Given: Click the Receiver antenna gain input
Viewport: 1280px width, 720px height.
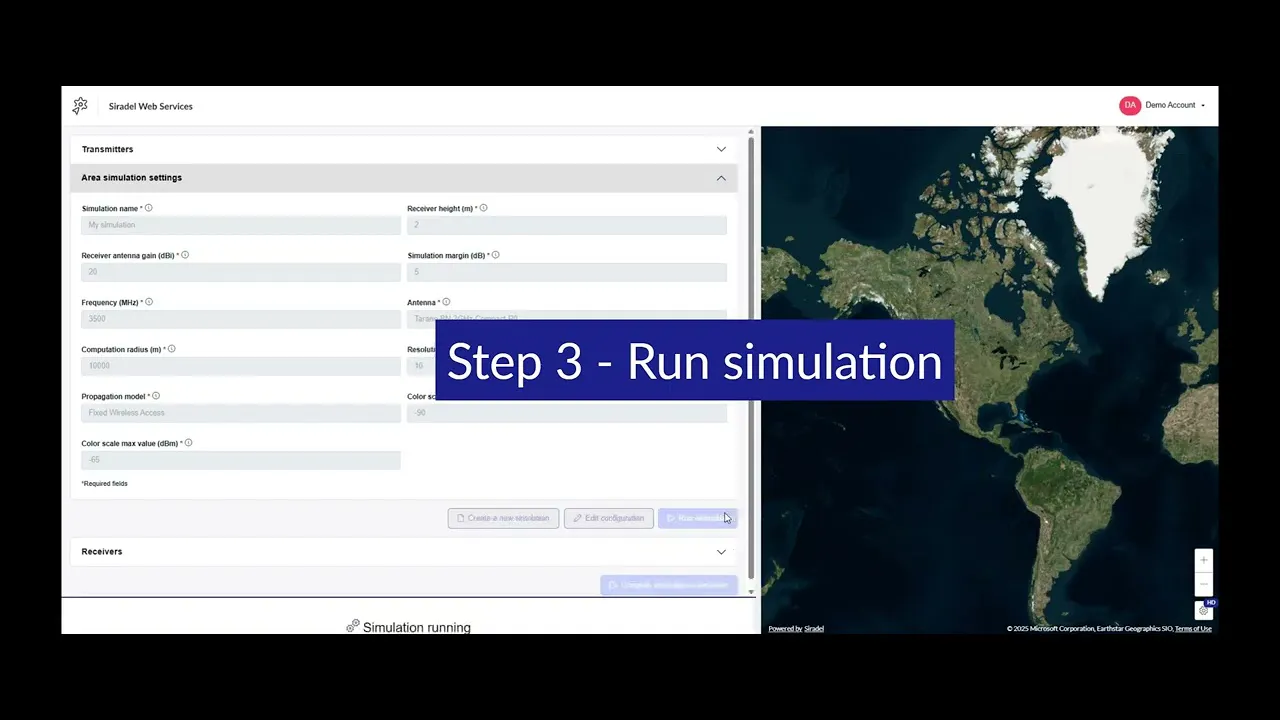Looking at the screenshot, I should click(241, 272).
